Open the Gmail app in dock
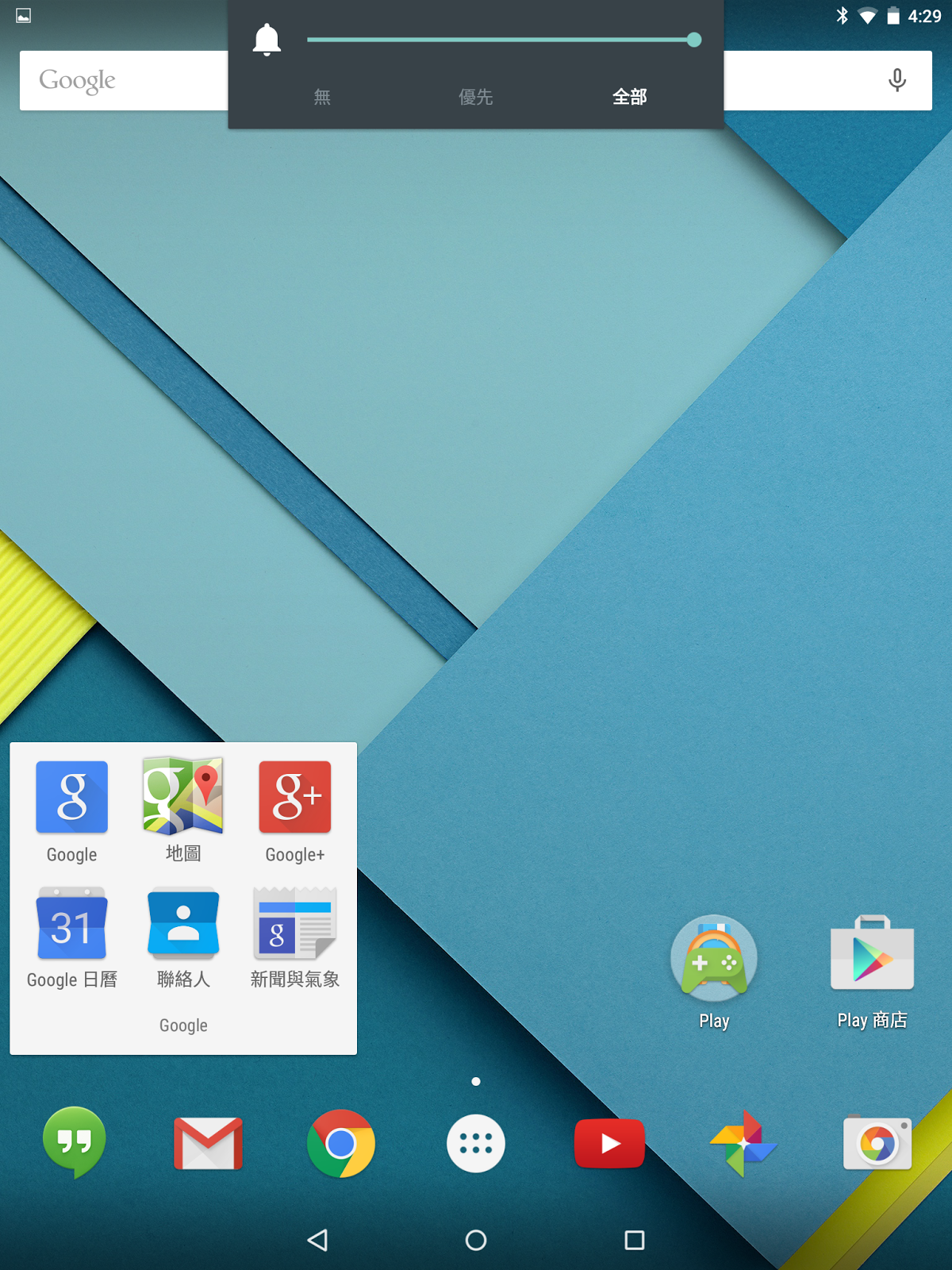Screen dimensions: 952x1270 208,1144
